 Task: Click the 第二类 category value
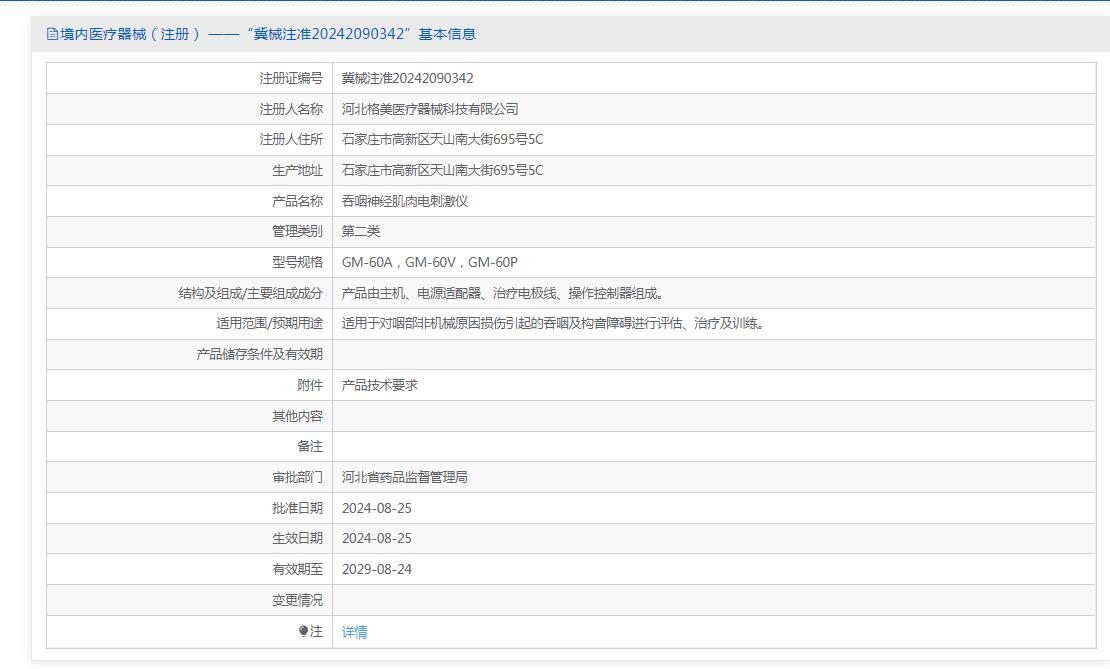[x=361, y=231]
